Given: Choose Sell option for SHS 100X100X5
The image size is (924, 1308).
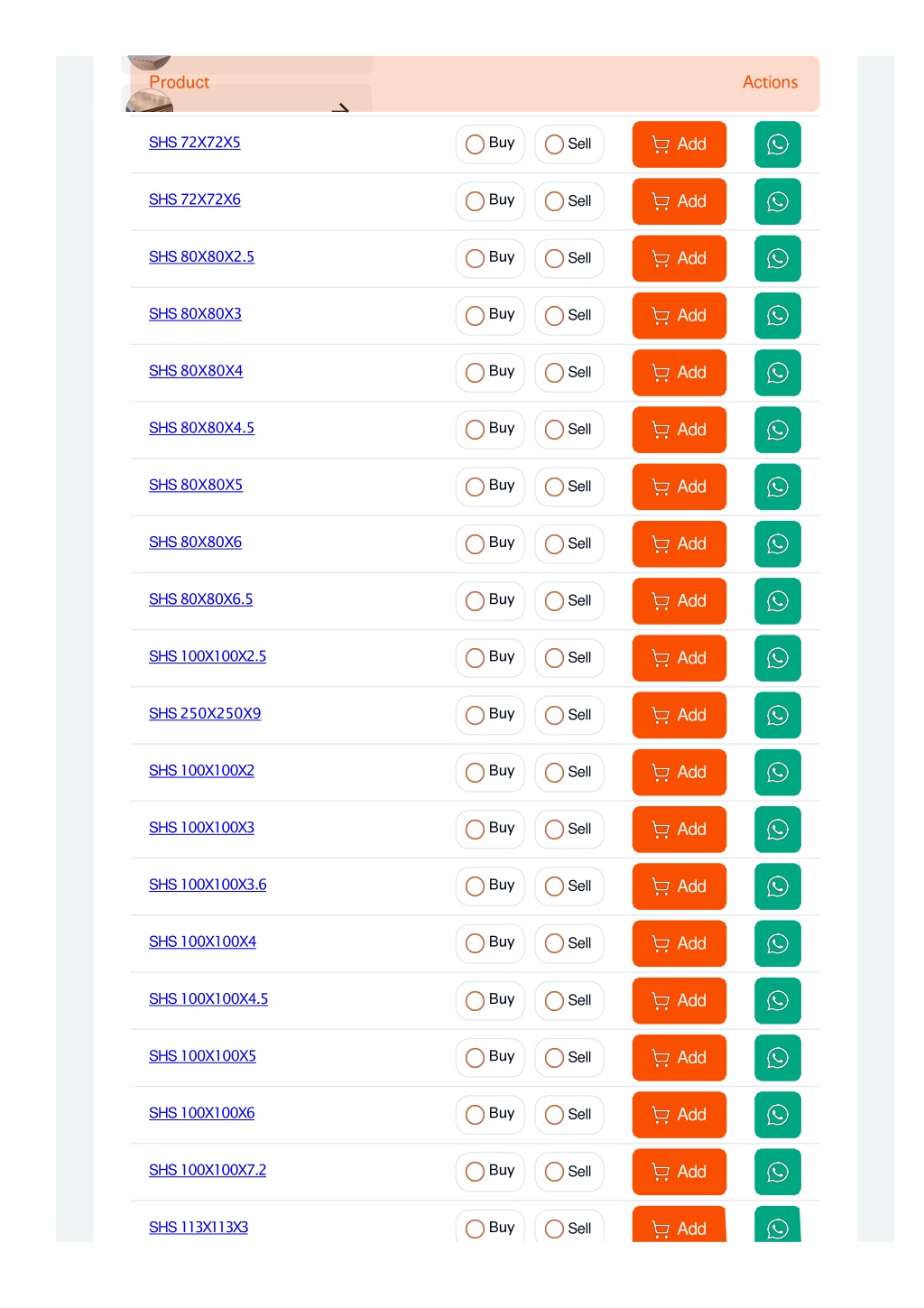Looking at the screenshot, I should tap(568, 1057).
